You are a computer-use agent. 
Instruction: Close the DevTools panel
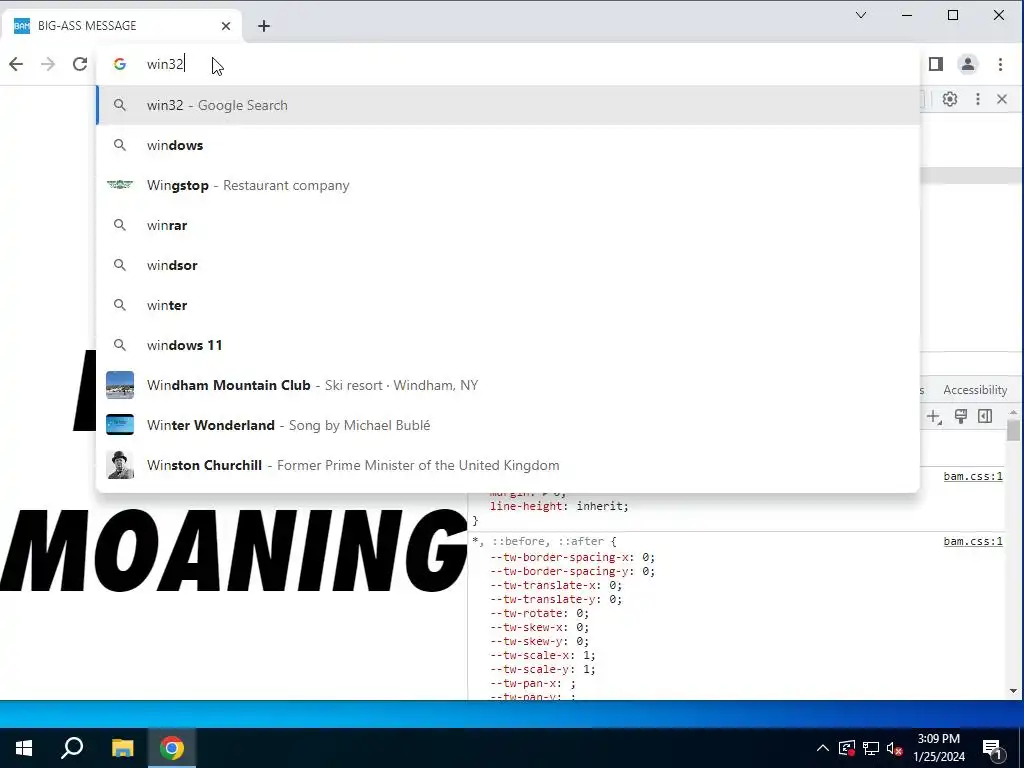1002,99
